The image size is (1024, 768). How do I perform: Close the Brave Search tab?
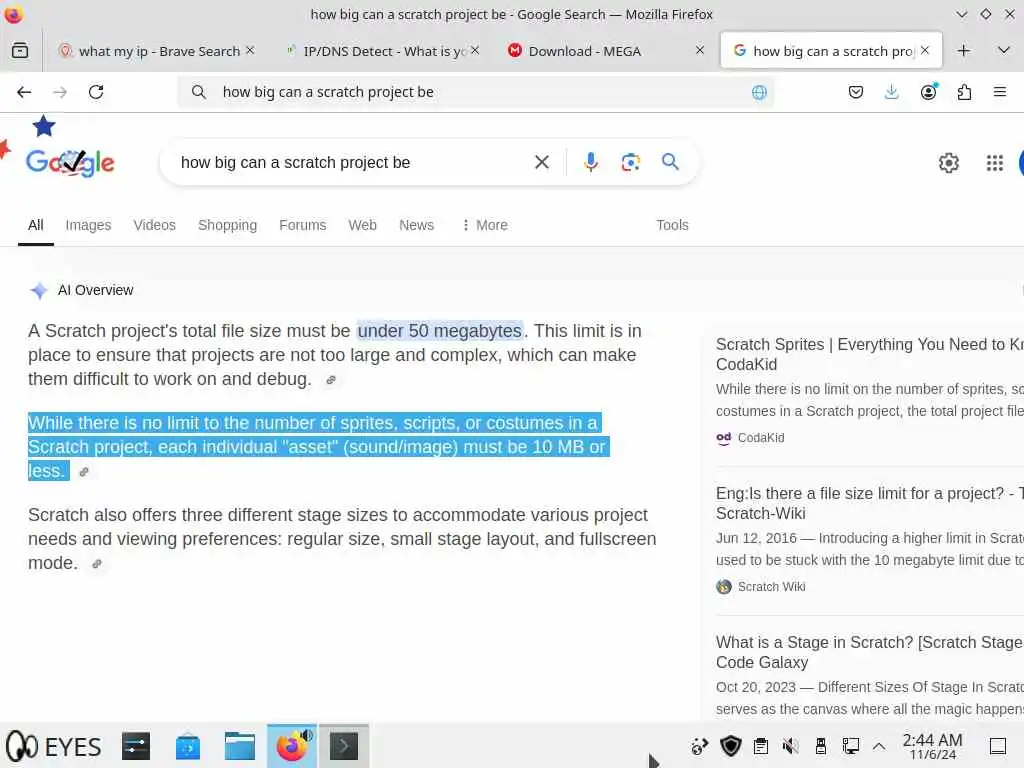coord(249,50)
